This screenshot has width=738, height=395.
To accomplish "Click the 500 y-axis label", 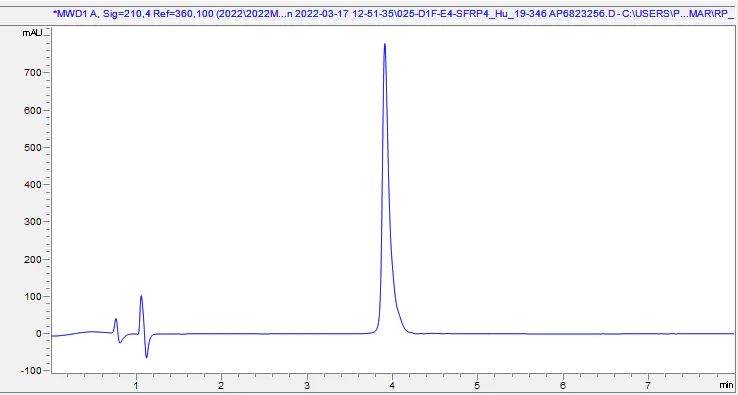I will click(33, 147).
